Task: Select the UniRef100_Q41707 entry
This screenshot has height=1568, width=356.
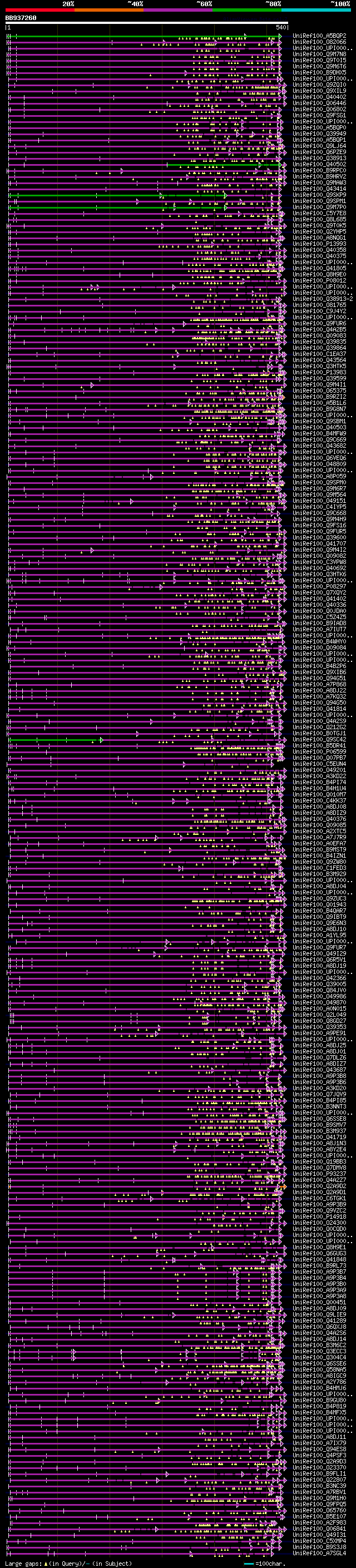Action: 319,543
